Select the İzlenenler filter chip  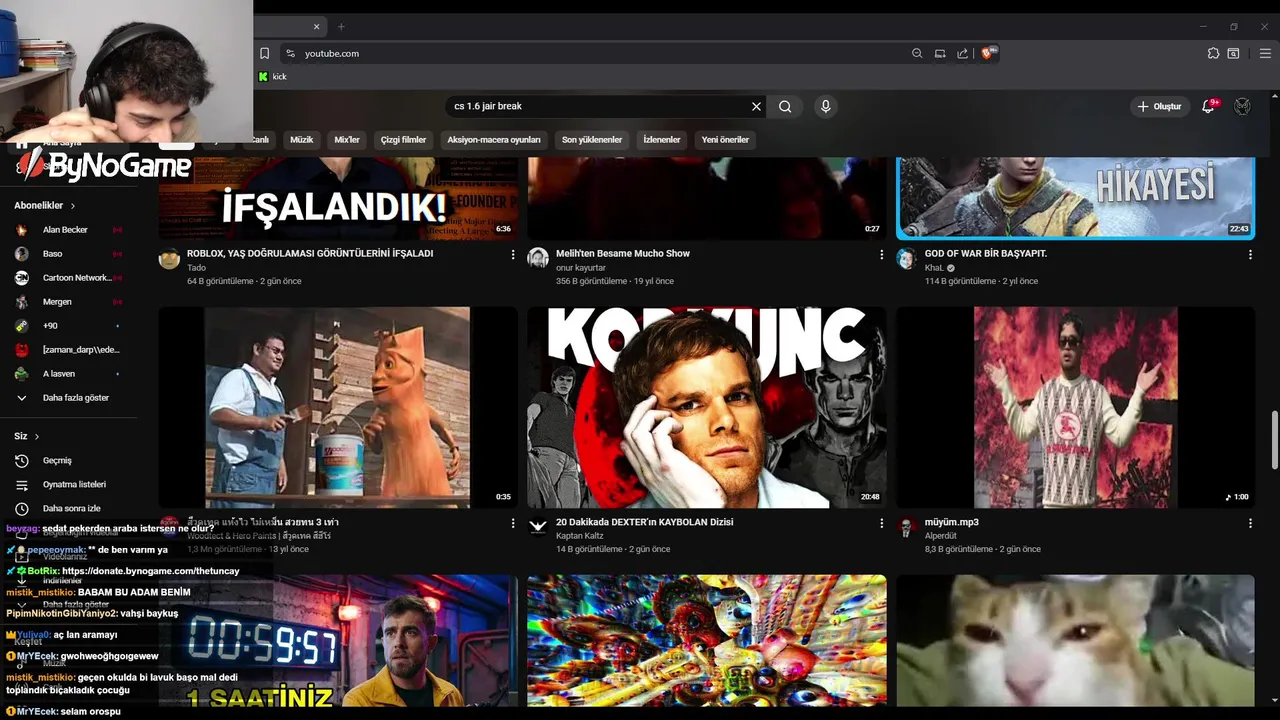pyautogui.click(x=662, y=140)
